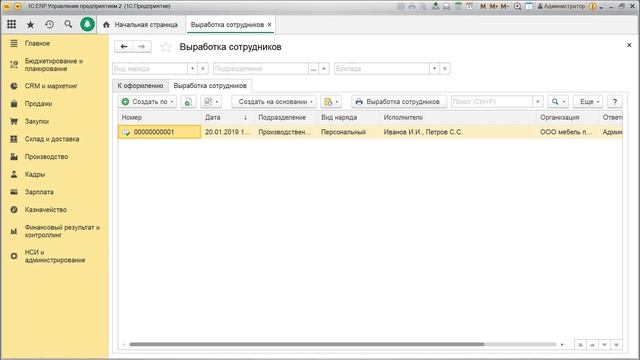Click the info icon next to Администратор
This screenshot has height=360, width=640.
593,7
